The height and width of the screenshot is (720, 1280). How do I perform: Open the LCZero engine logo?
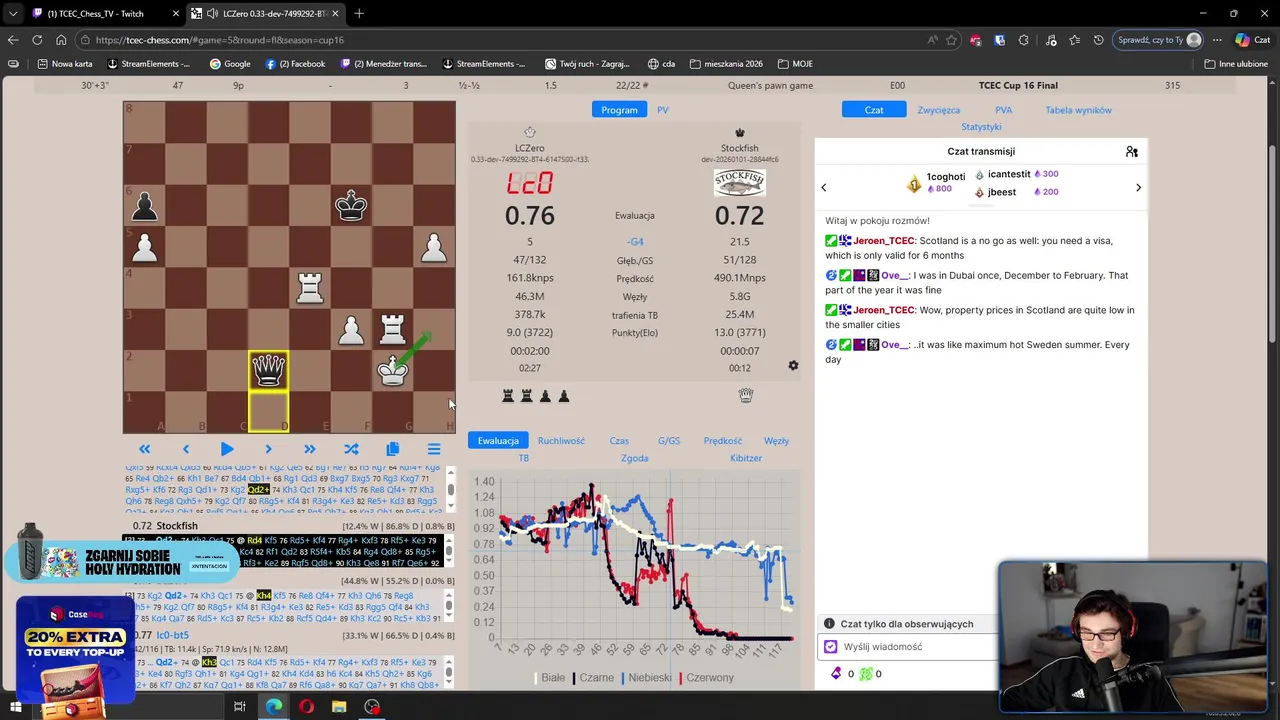(x=530, y=183)
